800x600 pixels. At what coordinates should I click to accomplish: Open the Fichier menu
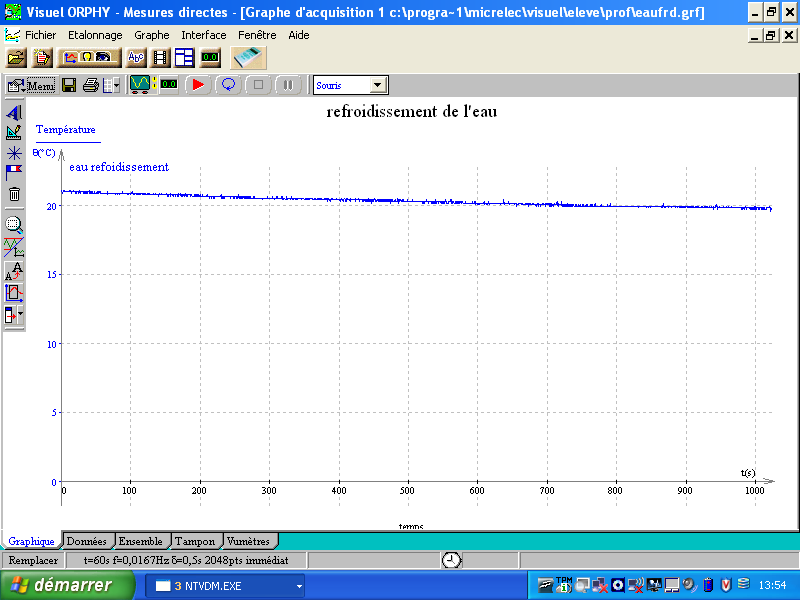click(40, 35)
